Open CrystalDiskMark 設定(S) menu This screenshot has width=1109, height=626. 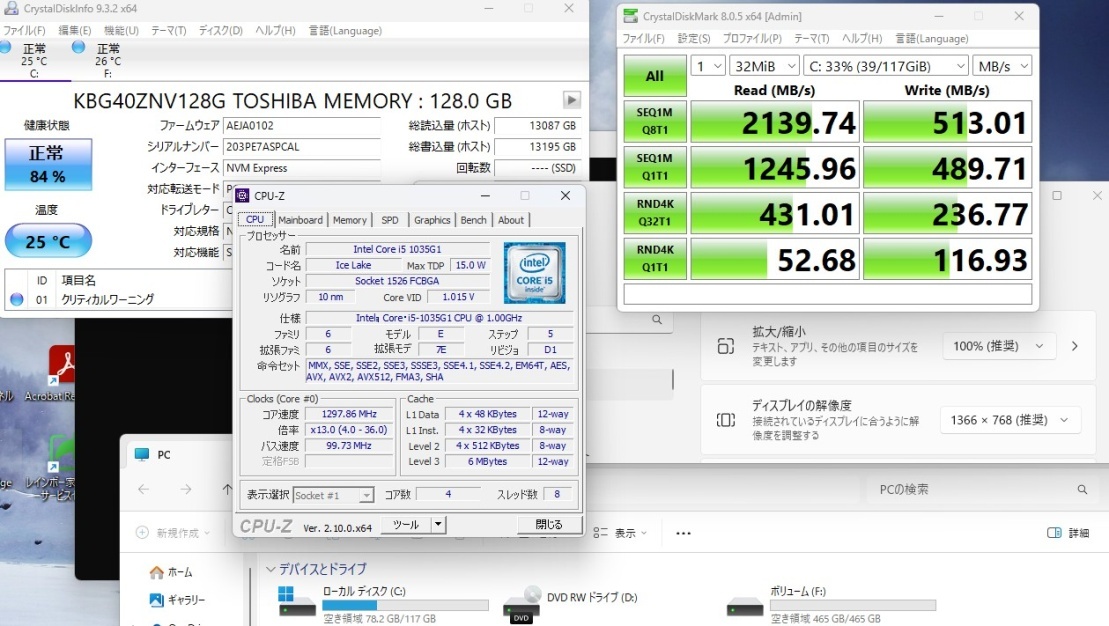[694, 38]
